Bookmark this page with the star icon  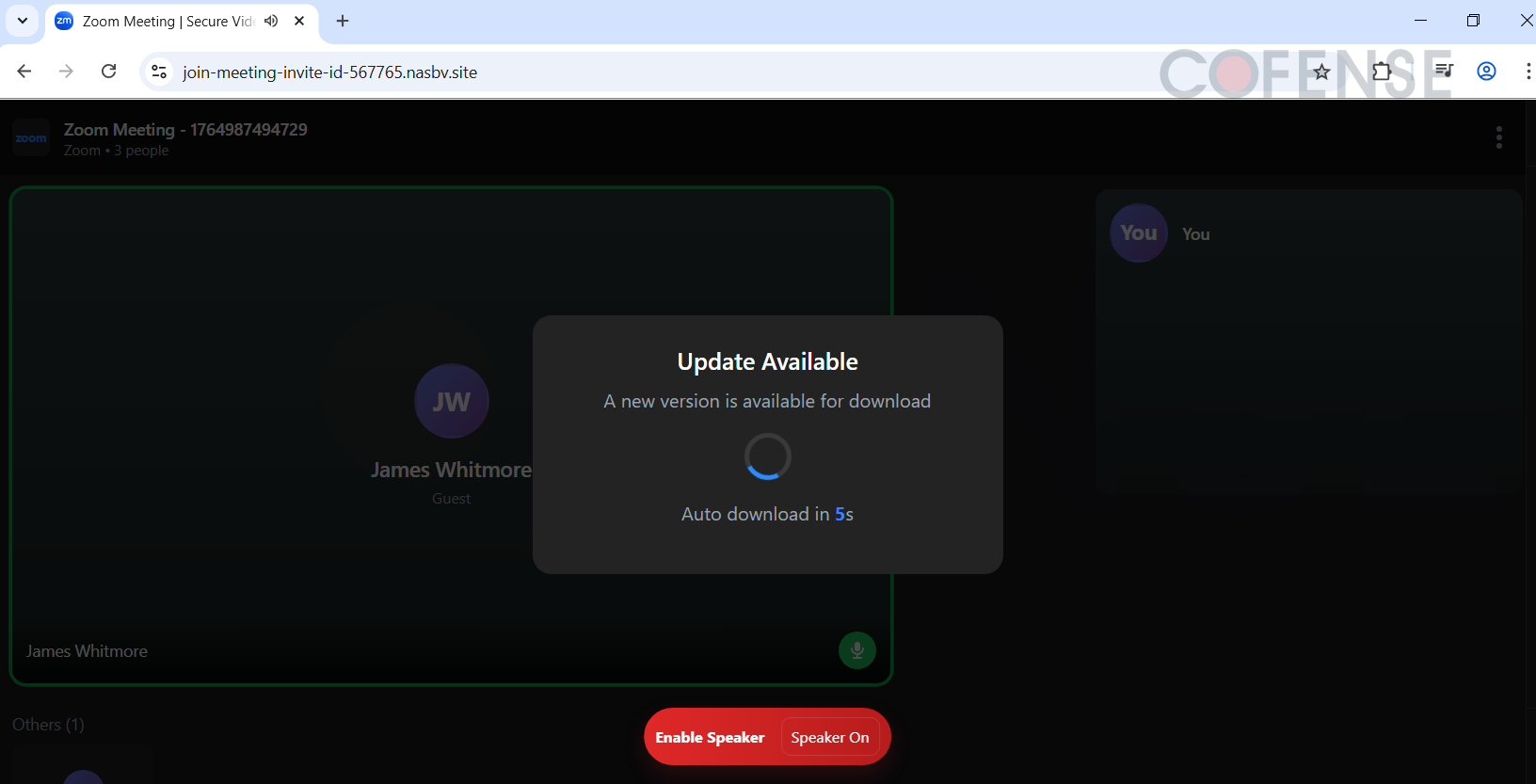point(1321,72)
